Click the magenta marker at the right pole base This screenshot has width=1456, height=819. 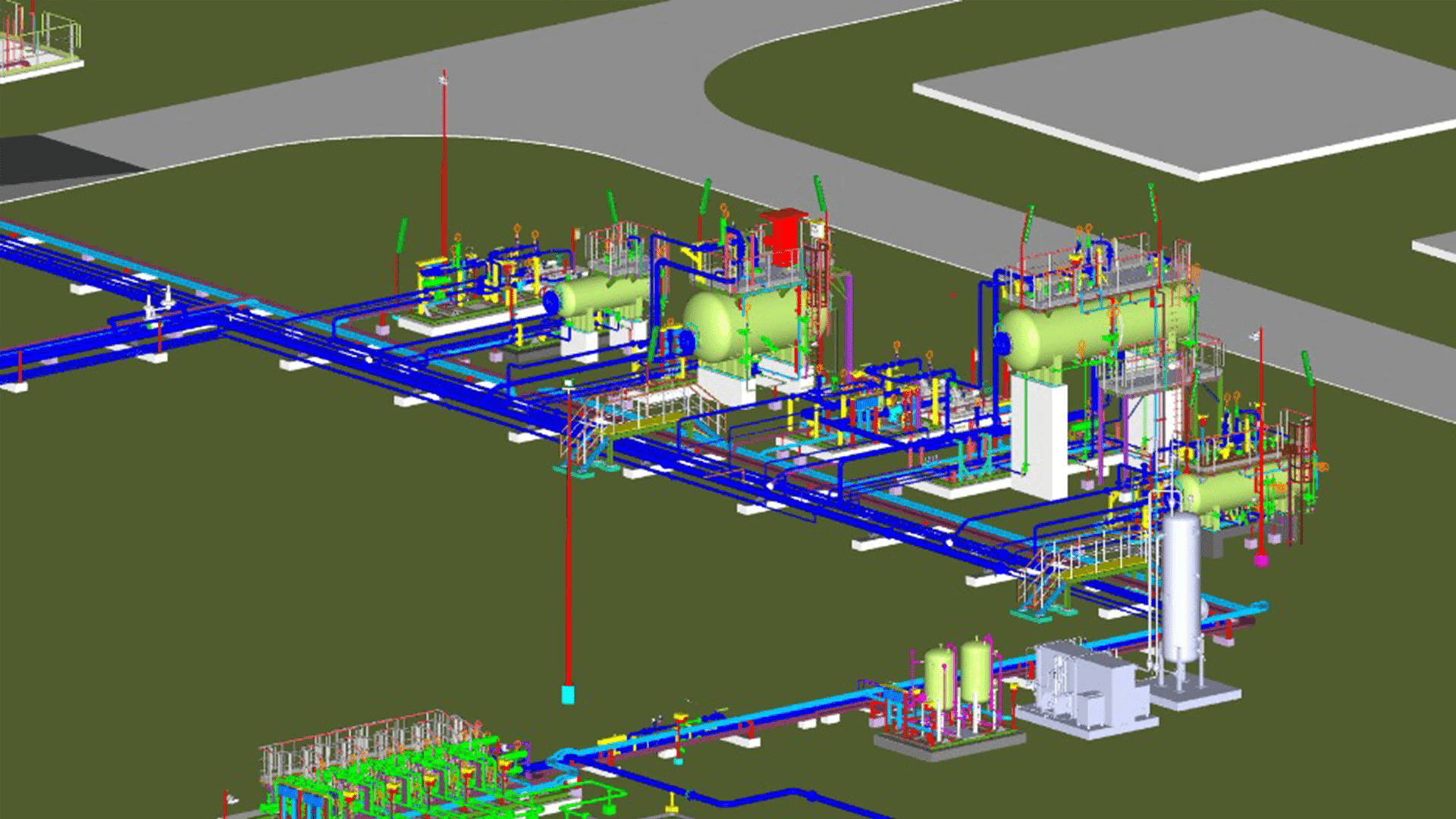[1260, 561]
